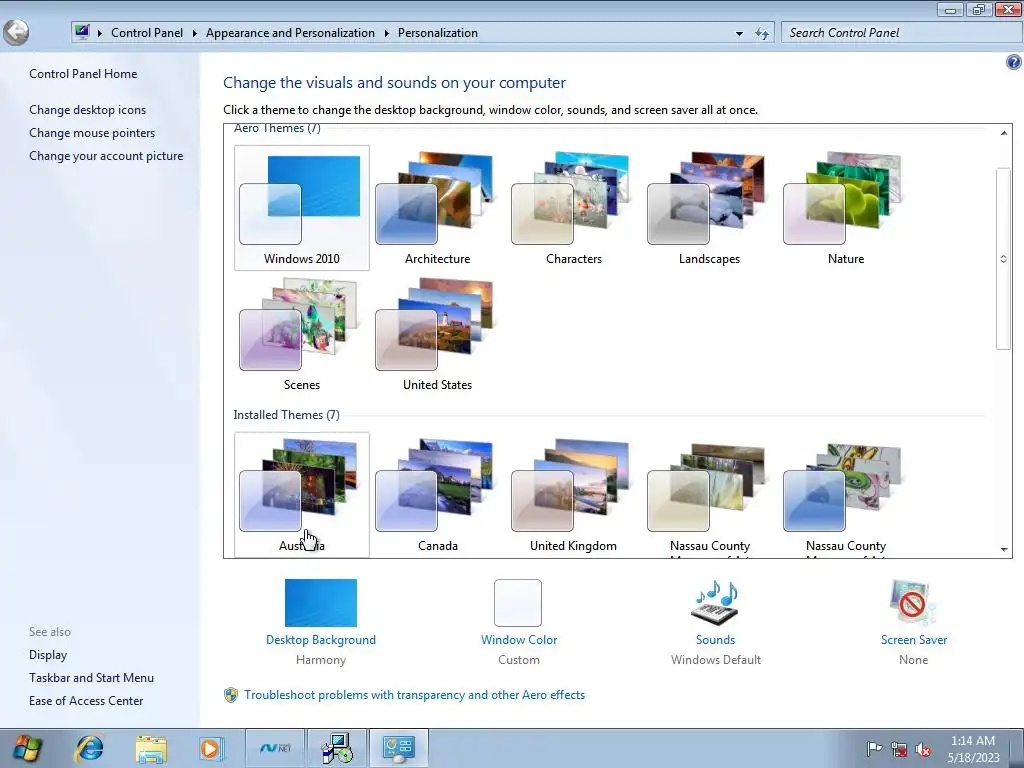Click the Control Panel taskbar icon

pos(399,748)
